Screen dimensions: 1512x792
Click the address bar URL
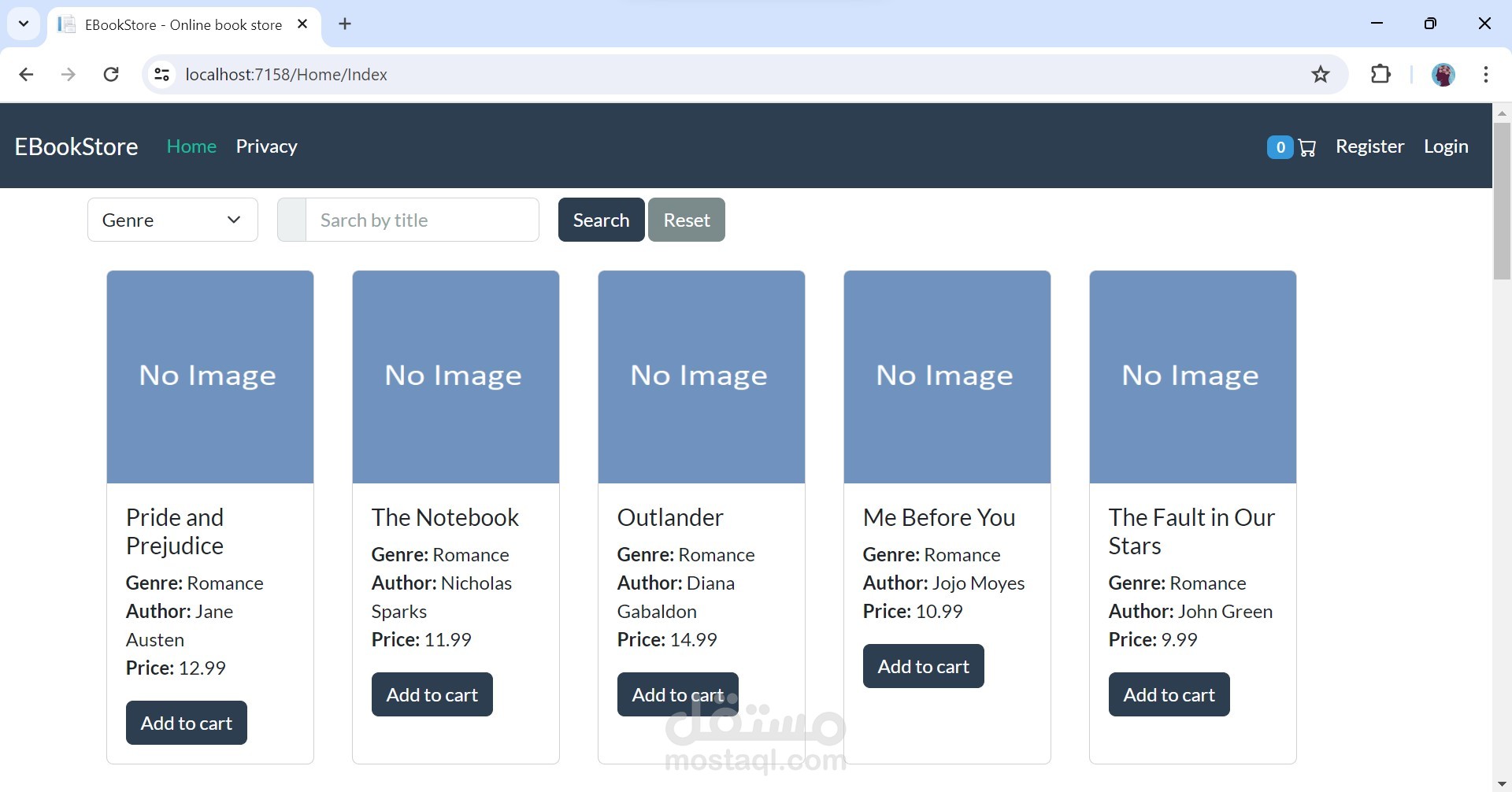pos(286,74)
